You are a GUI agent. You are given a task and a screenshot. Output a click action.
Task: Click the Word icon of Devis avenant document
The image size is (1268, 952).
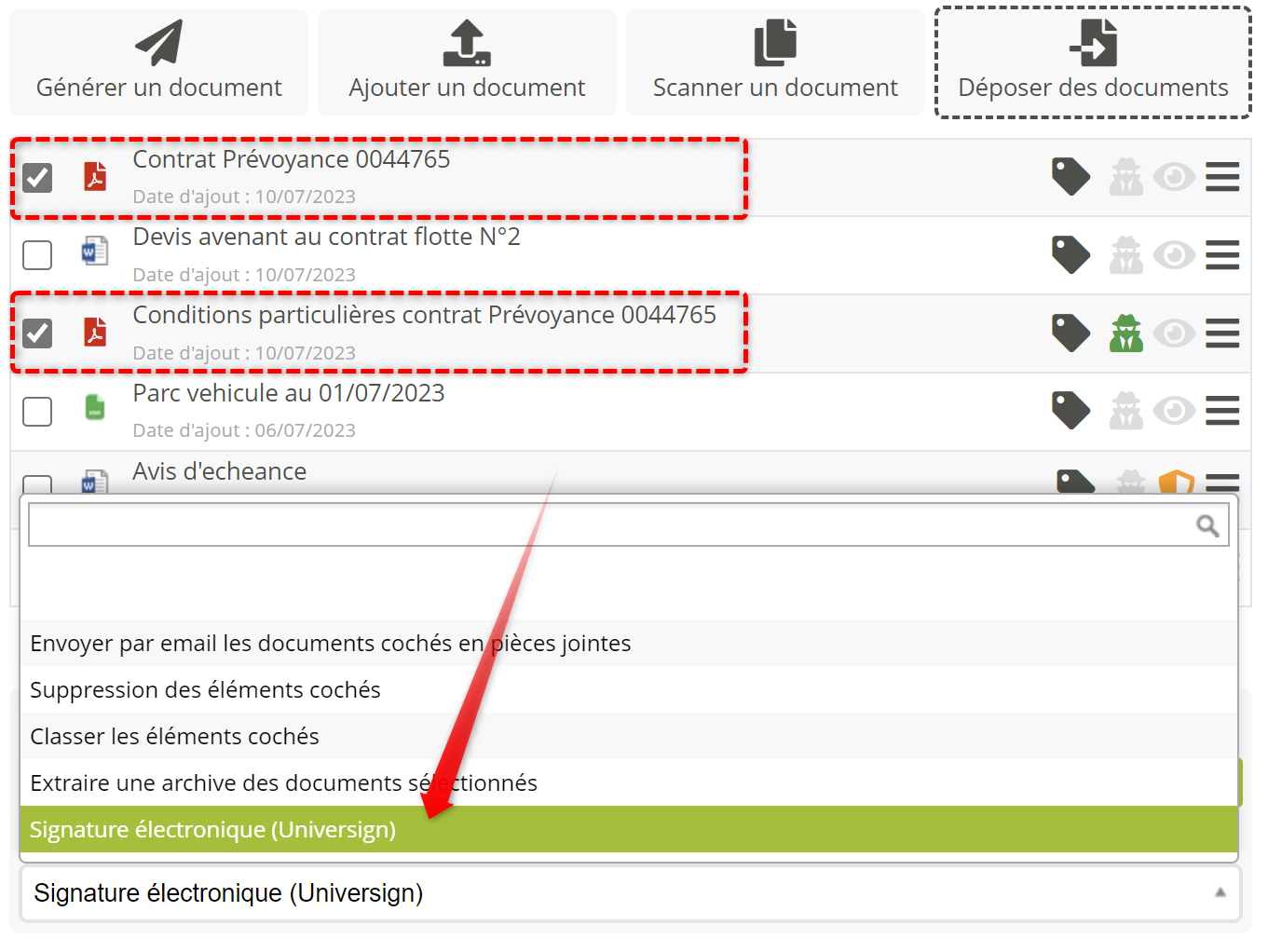click(x=95, y=252)
